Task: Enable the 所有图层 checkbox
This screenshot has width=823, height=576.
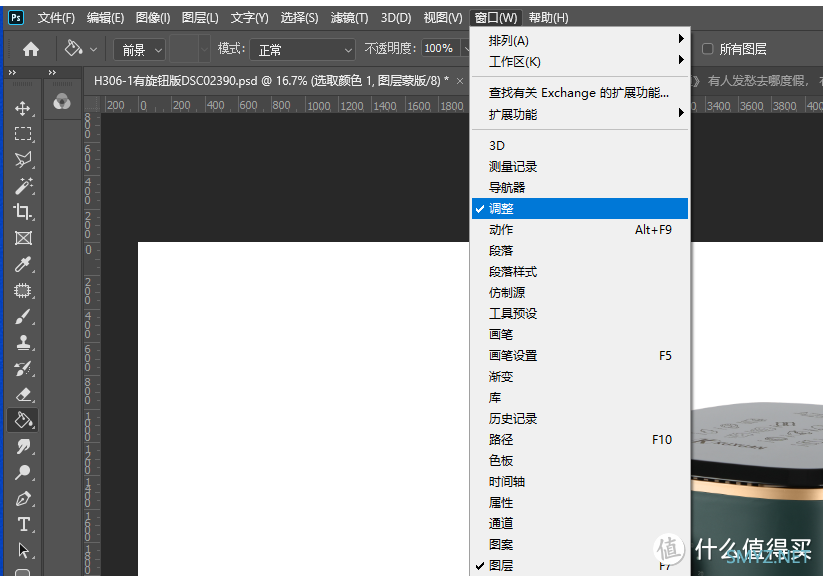Action: point(708,49)
